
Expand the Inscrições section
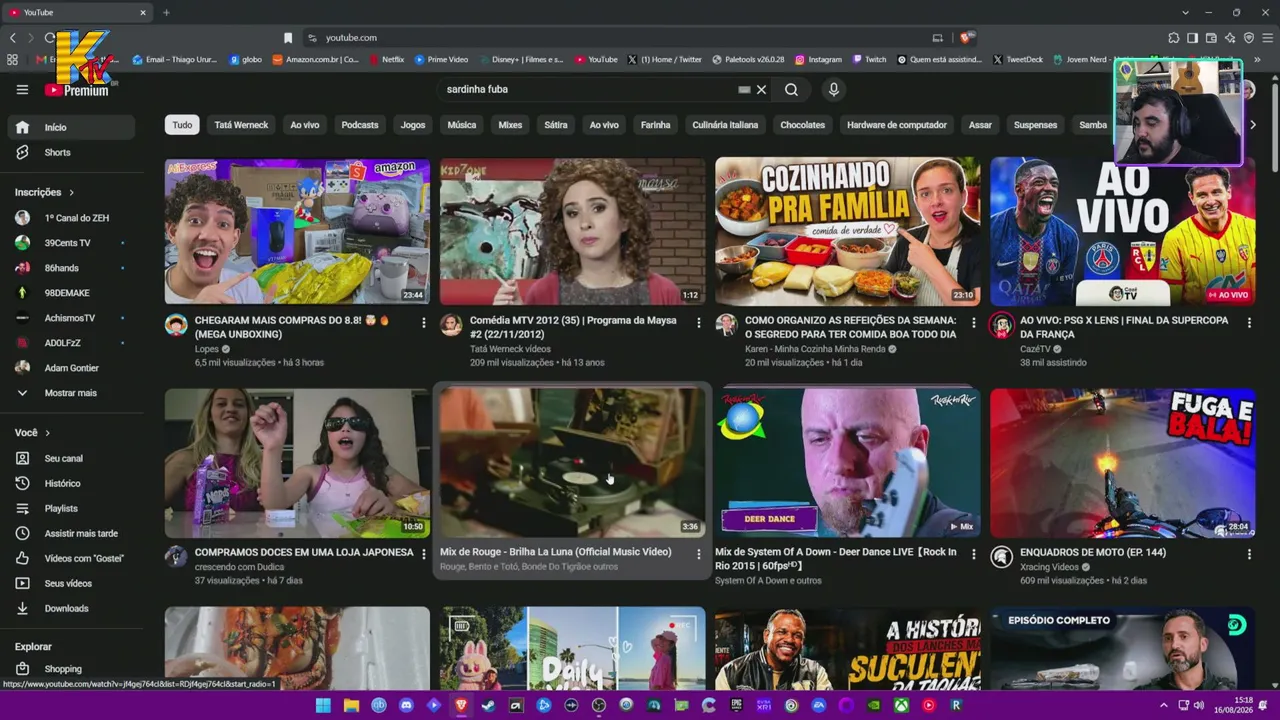pyautogui.click(x=45, y=192)
